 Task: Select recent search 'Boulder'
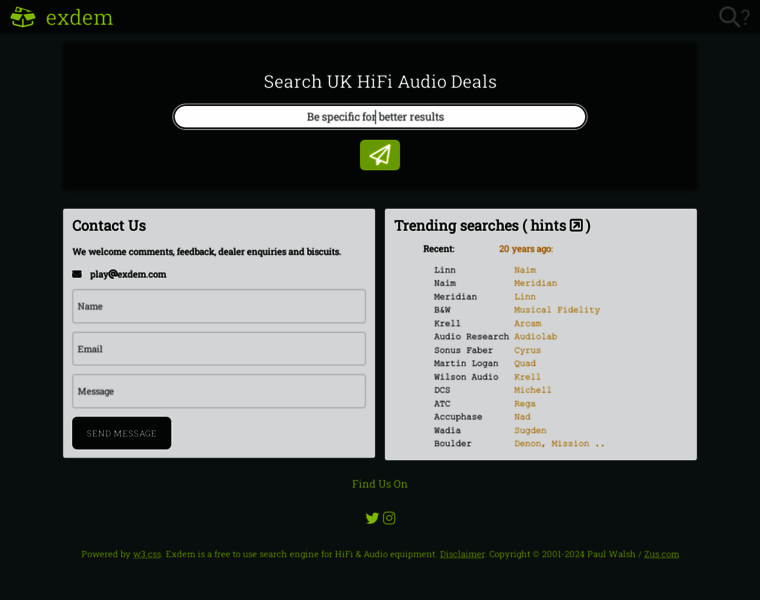click(452, 443)
